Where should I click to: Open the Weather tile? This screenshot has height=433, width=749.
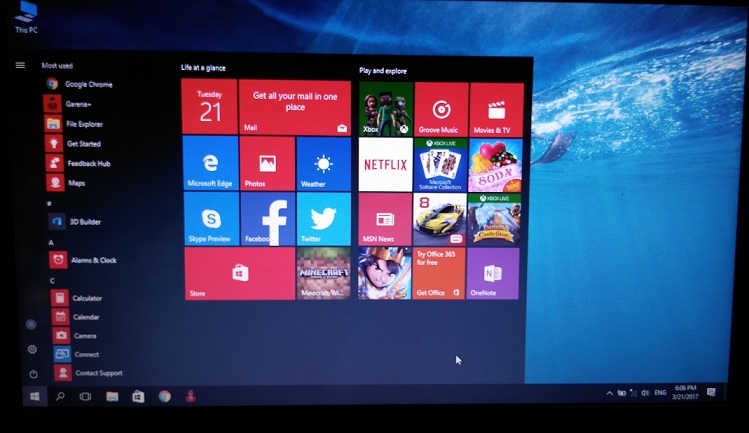click(x=323, y=164)
